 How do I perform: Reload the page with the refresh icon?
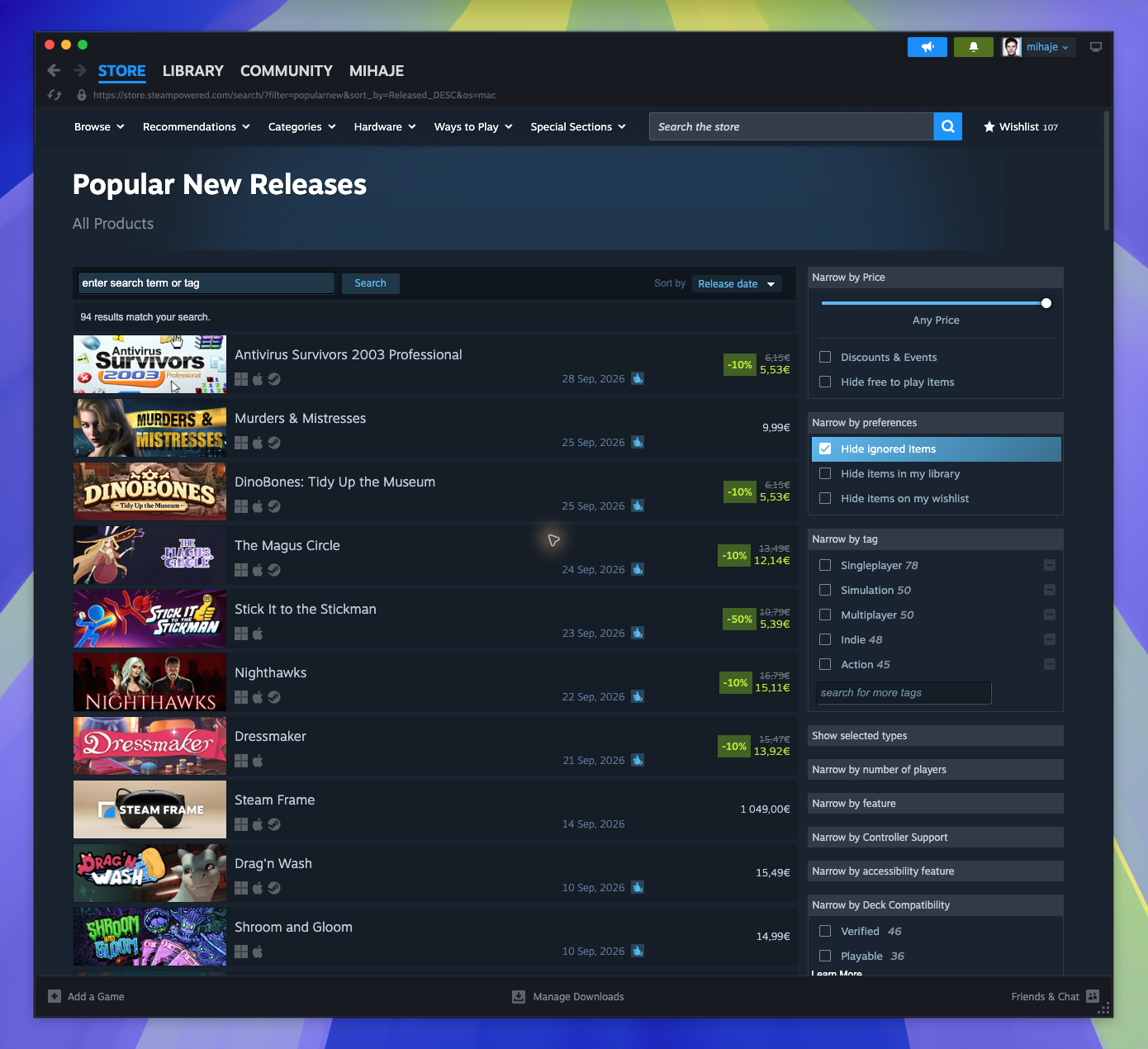(x=55, y=95)
